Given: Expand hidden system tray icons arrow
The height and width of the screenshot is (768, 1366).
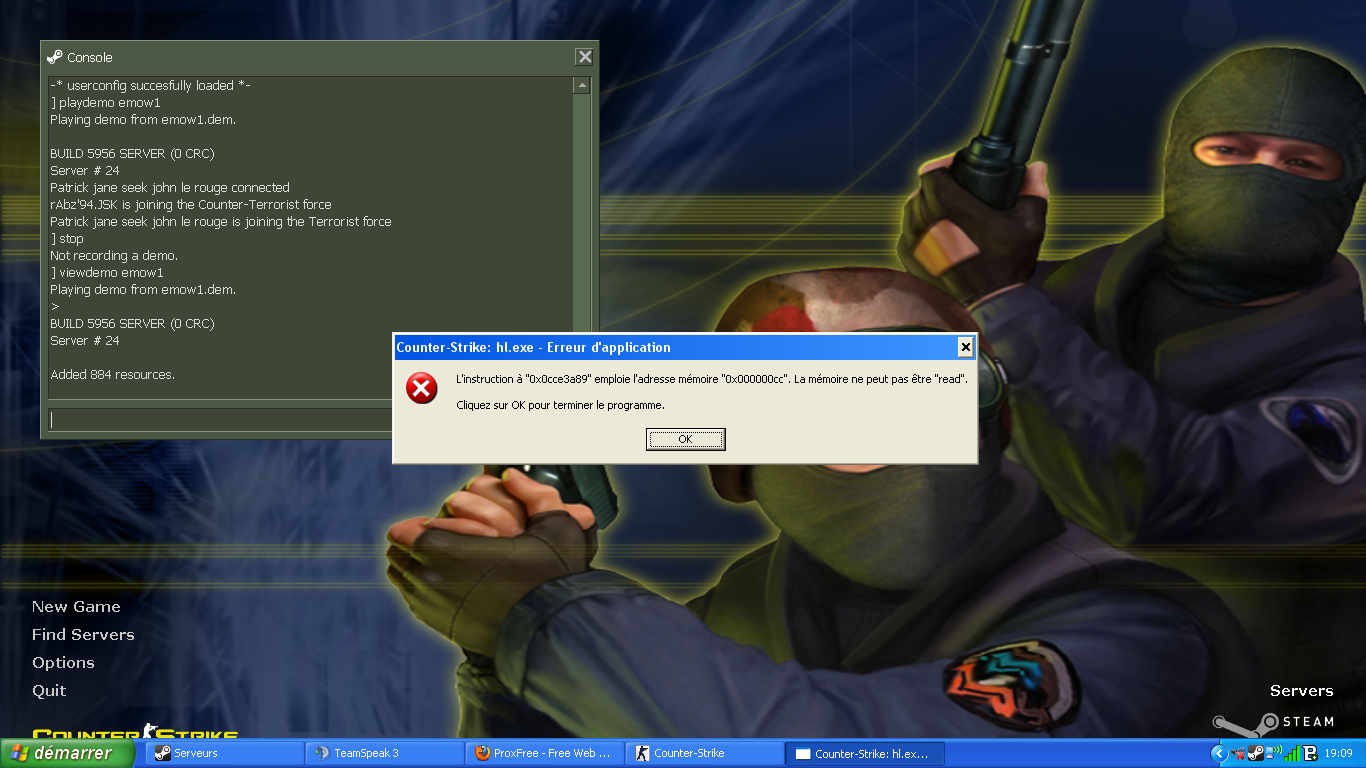Looking at the screenshot, I should [x=1219, y=753].
